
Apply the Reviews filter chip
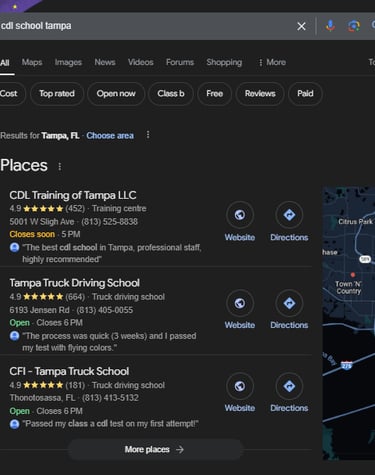click(260, 94)
